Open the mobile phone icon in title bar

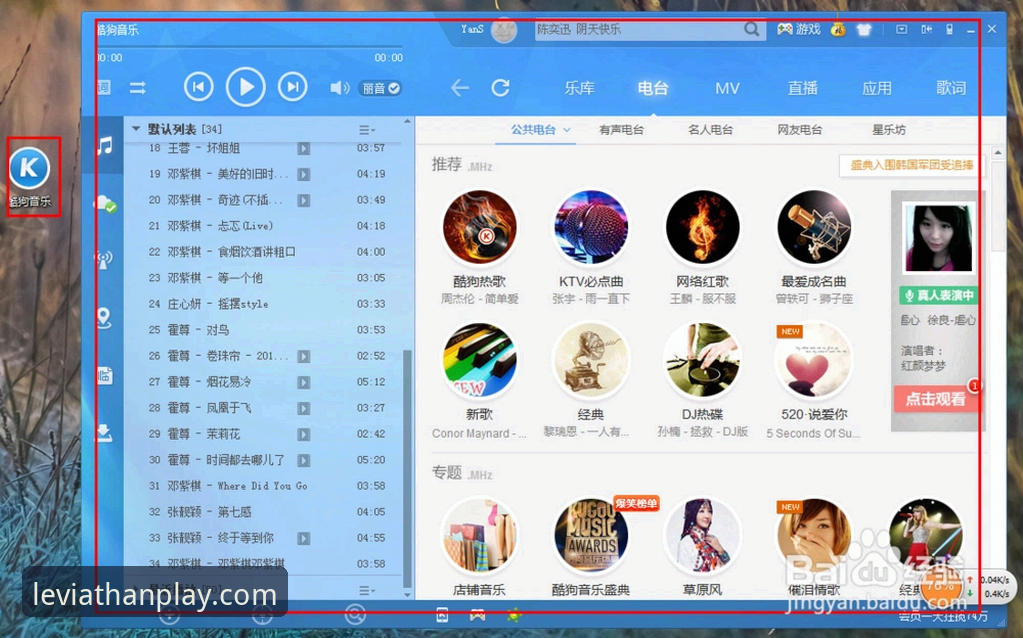click(x=949, y=29)
